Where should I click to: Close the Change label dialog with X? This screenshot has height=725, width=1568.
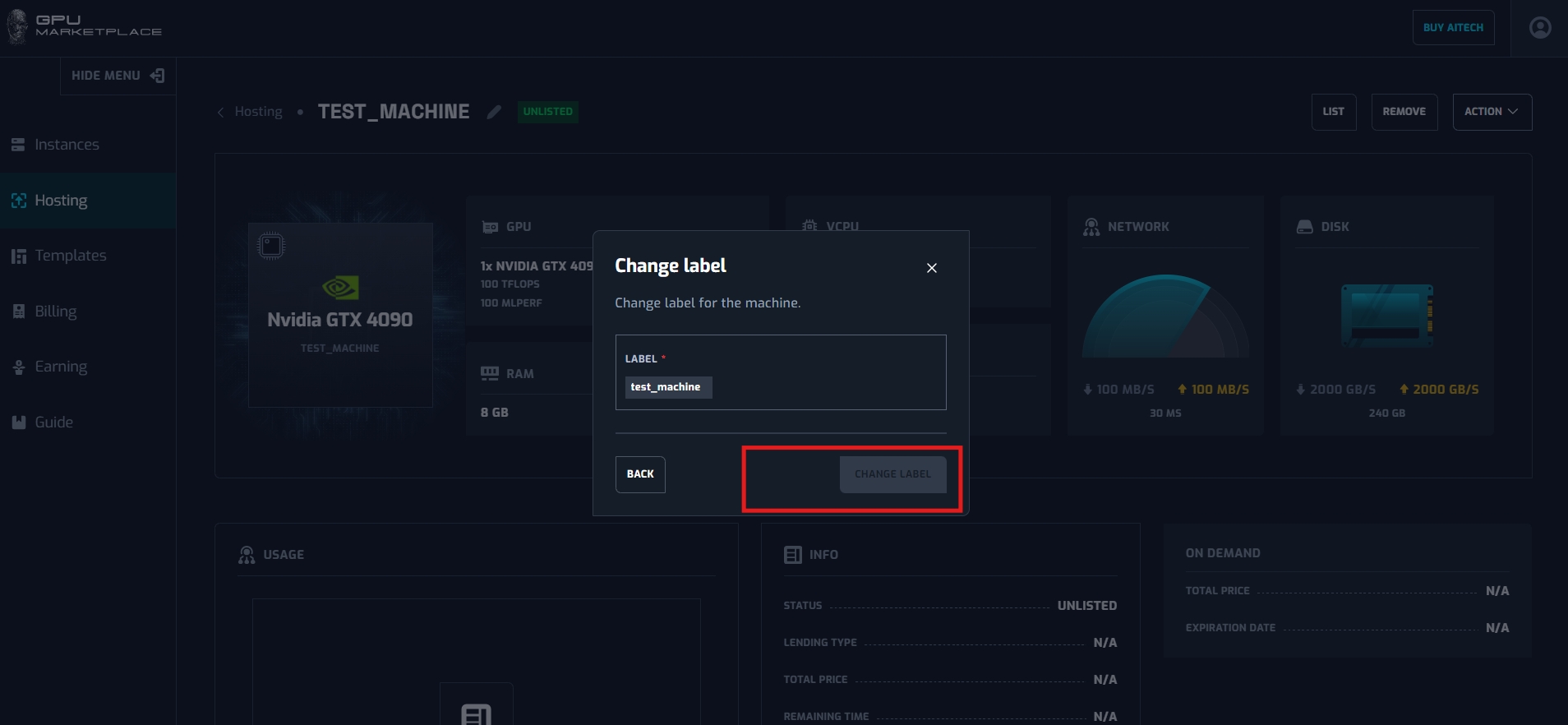coord(931,268)
